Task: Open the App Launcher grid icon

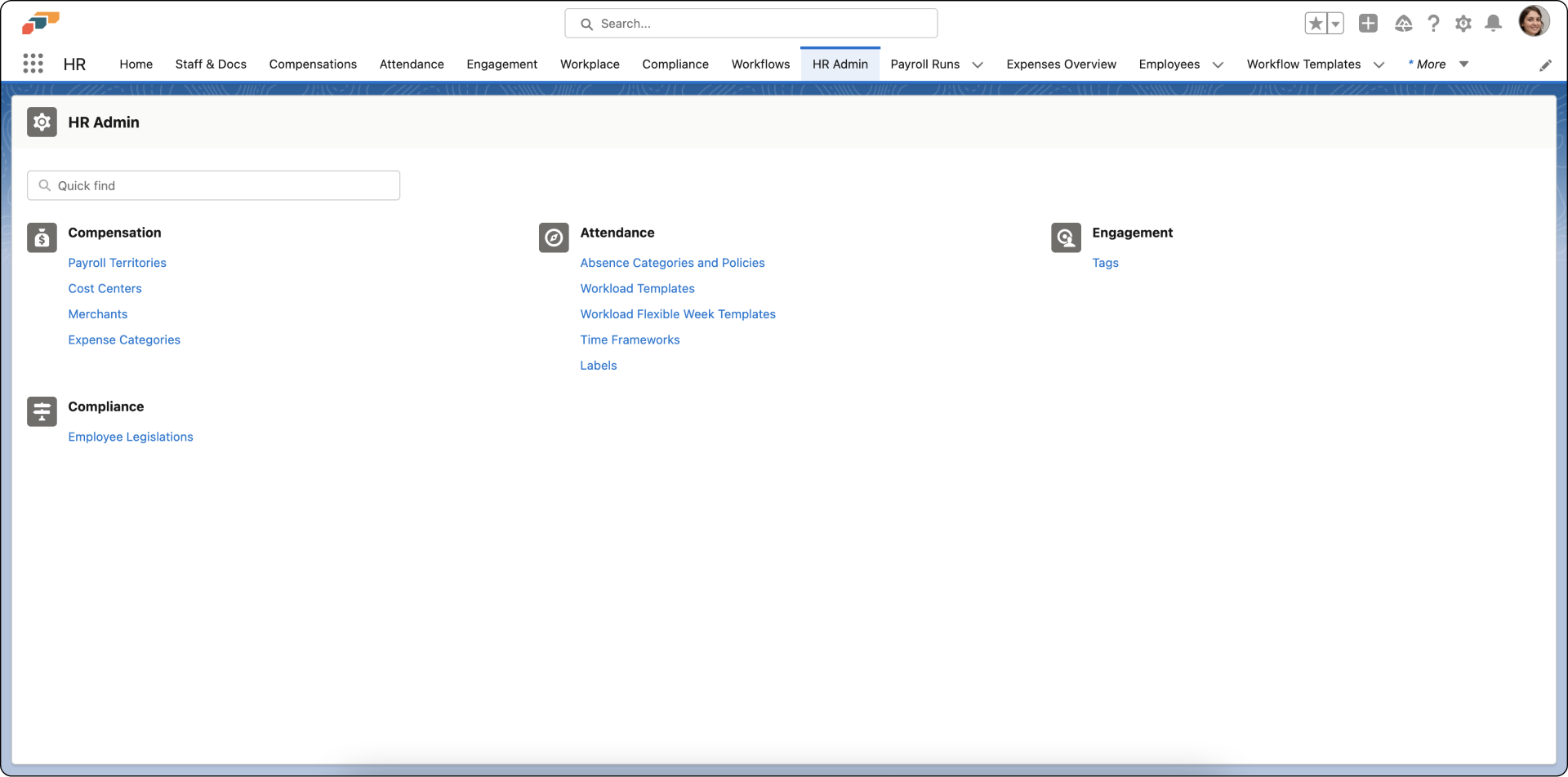Action: 33,64
